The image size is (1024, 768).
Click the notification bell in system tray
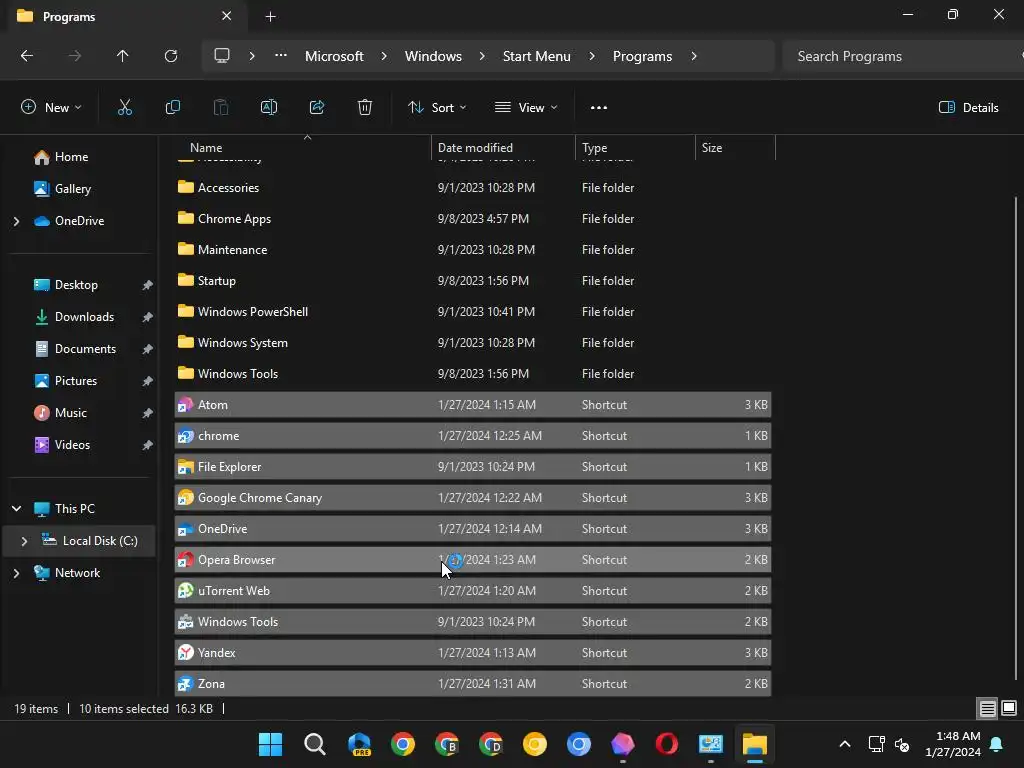tap(997, 744)
